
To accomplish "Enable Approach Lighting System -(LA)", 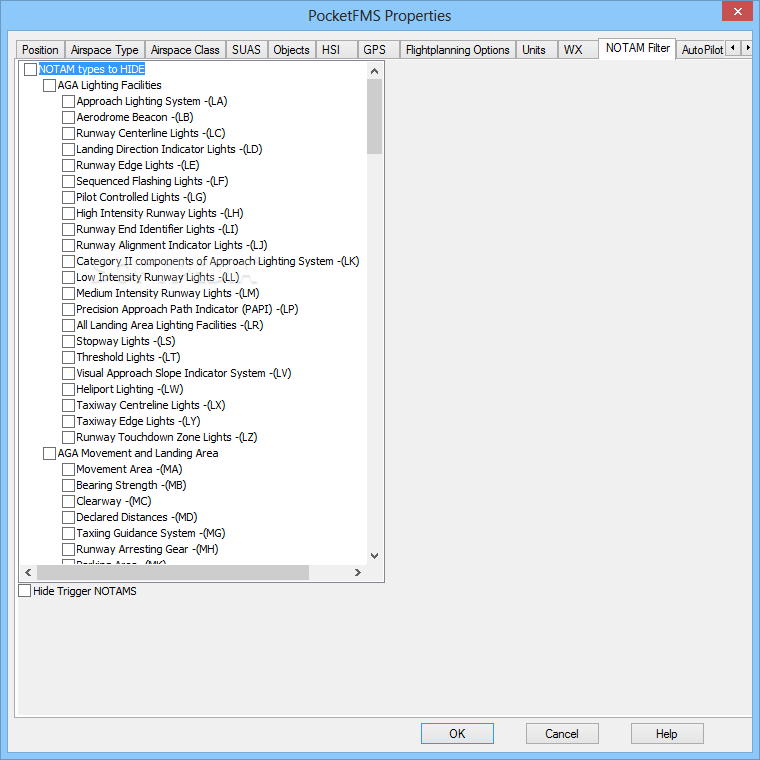I will pos(68,101).
